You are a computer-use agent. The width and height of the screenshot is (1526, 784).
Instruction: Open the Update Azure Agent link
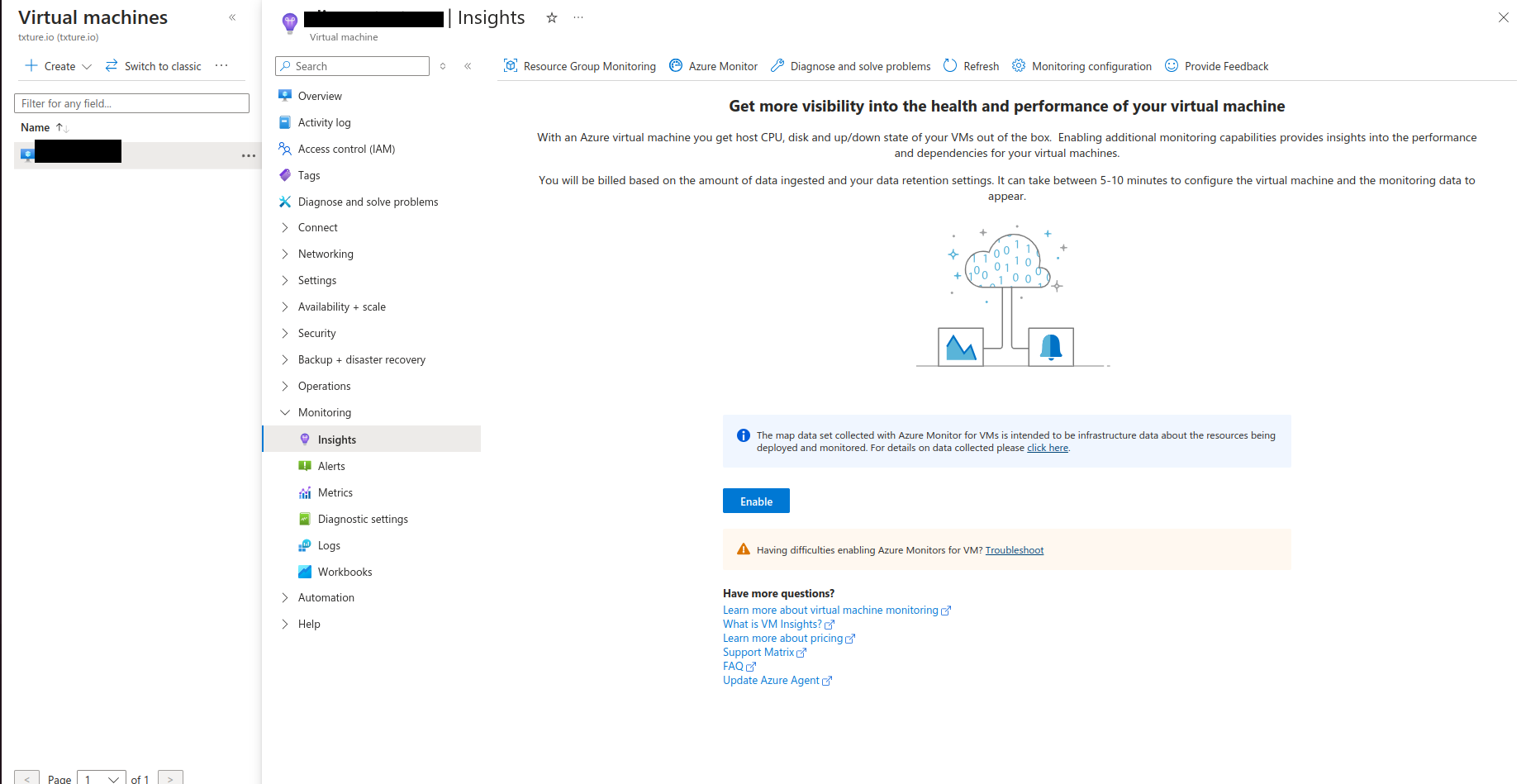[777, 681]
